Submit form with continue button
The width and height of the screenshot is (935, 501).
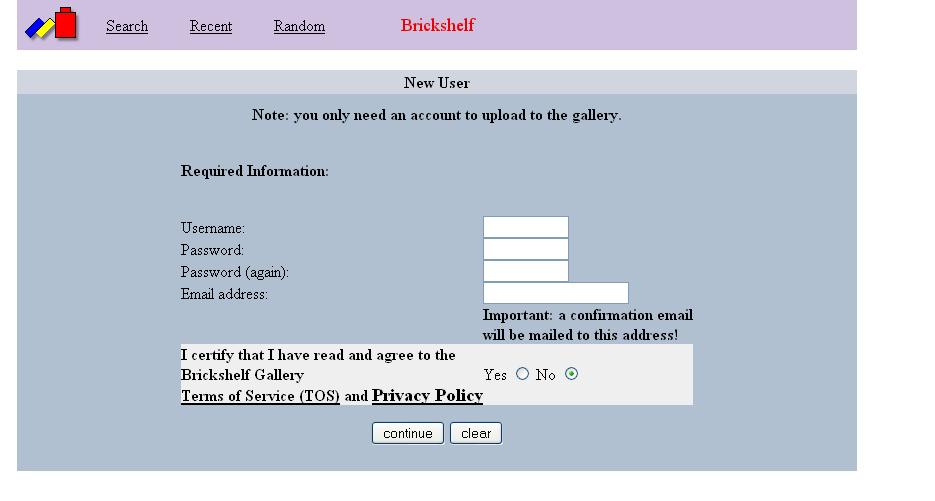(408, 433)
